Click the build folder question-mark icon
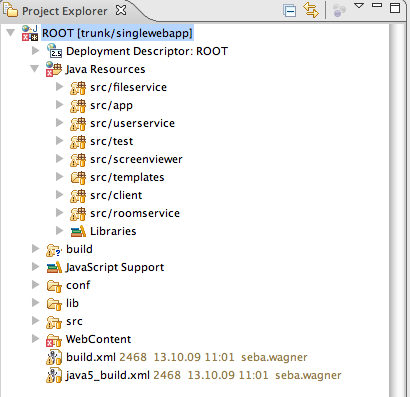This screenshot has width=410, height=397. pos(54,250)
